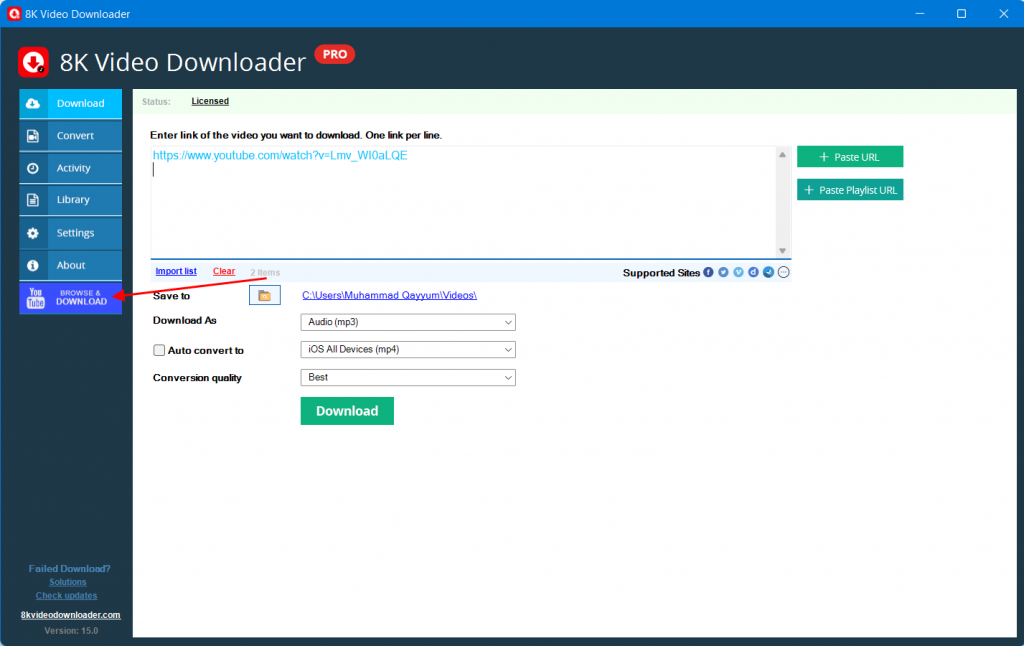Close the 8K Video Downloader window

pyautogui.click(x=1004, y=14)
